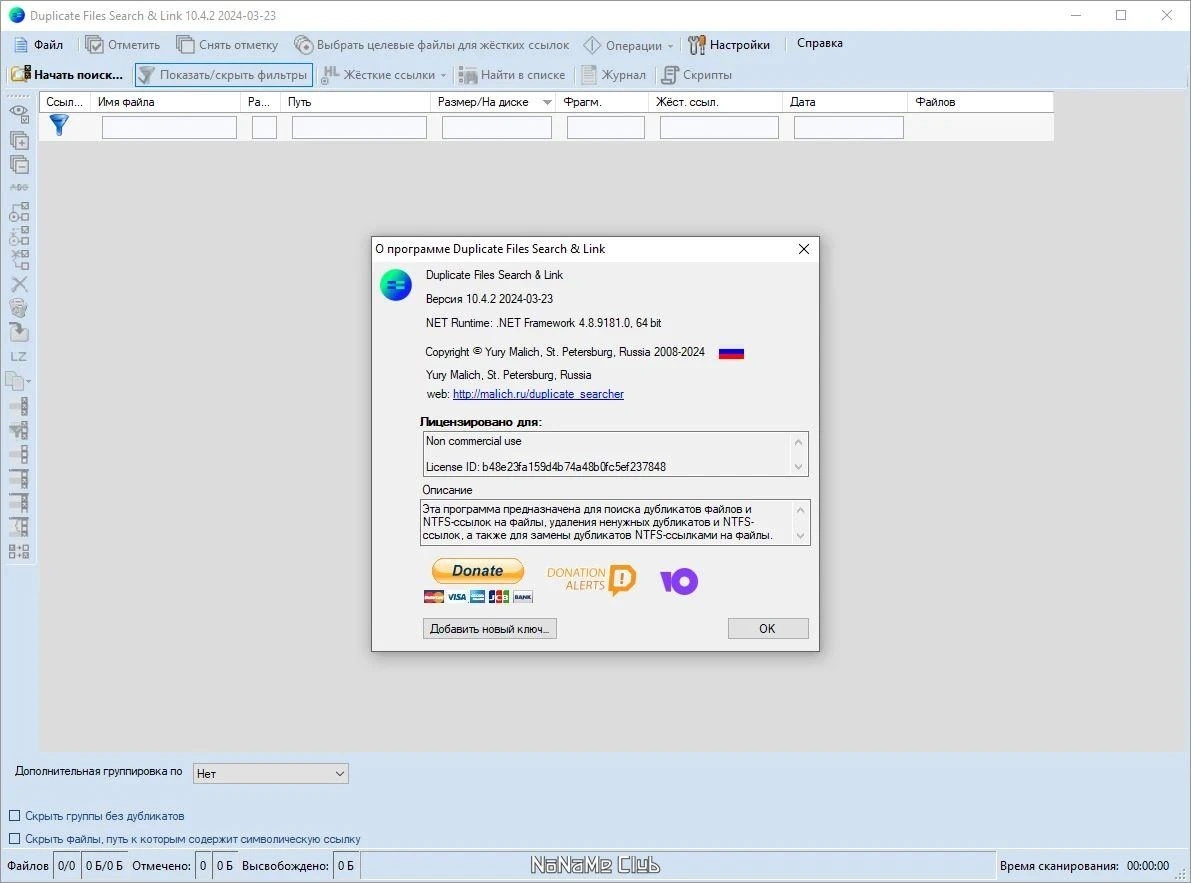Open Настройки settings

pyautogui.click(x=729, y=45)
